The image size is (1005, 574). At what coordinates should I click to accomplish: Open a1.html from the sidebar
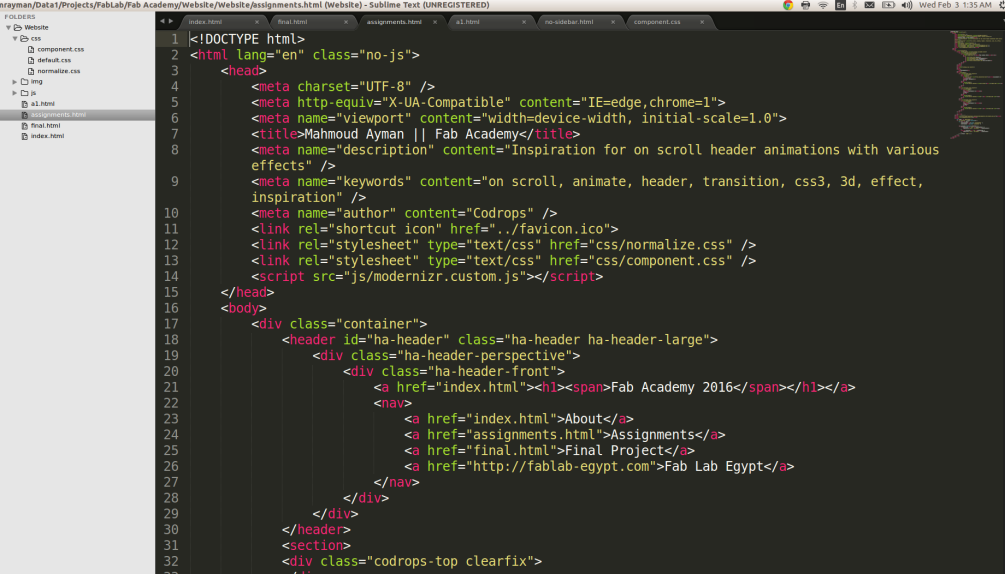click(x=42, y=104)
